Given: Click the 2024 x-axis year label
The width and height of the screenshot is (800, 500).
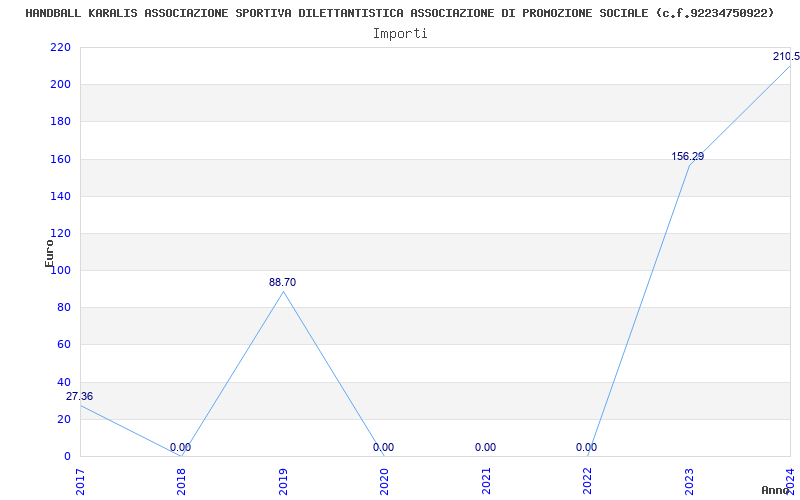Looking at the screenshot, I should tap(790, 482).
